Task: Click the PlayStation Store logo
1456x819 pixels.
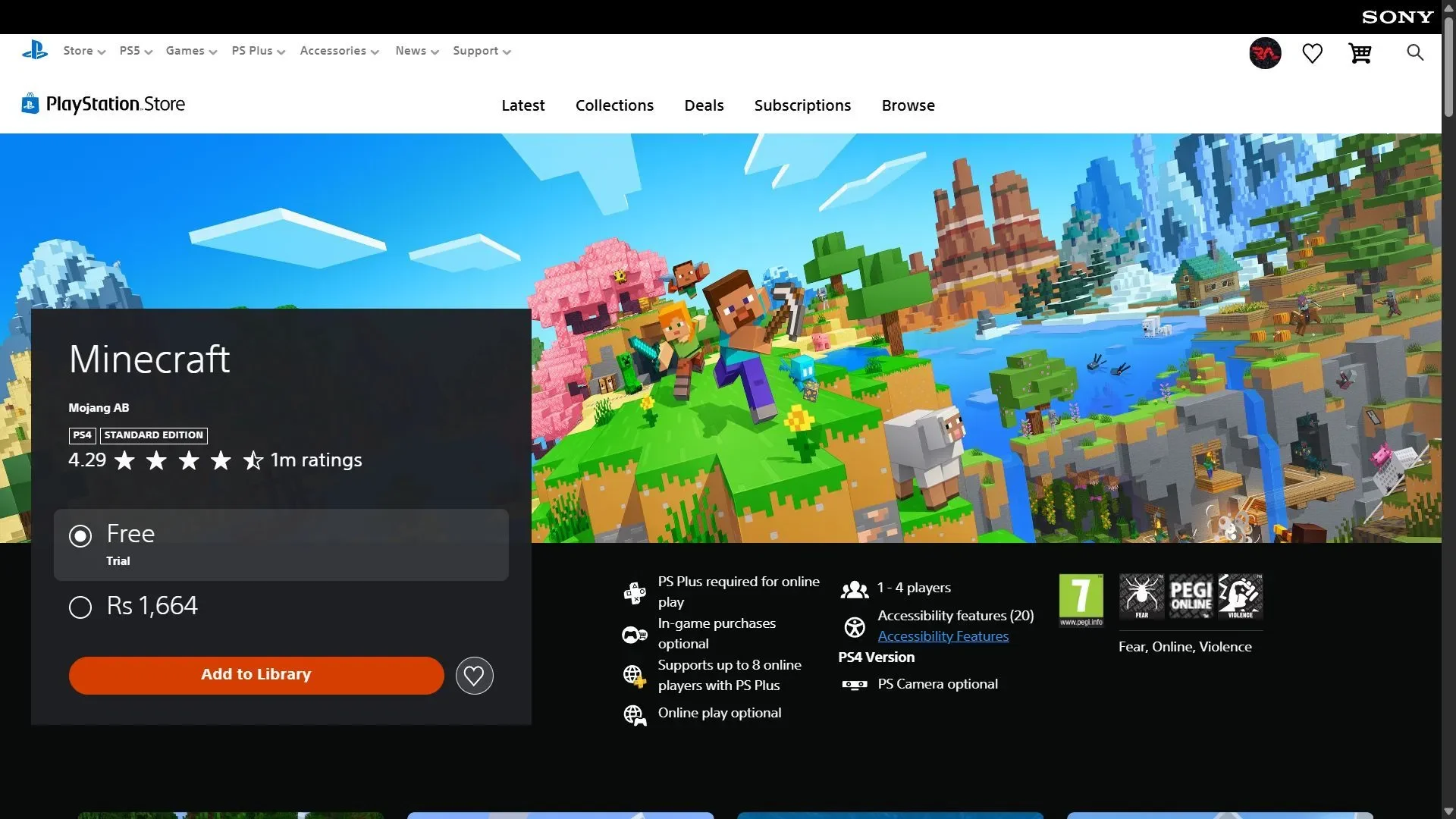Action: pyautogui.click(x=103, y=104)
